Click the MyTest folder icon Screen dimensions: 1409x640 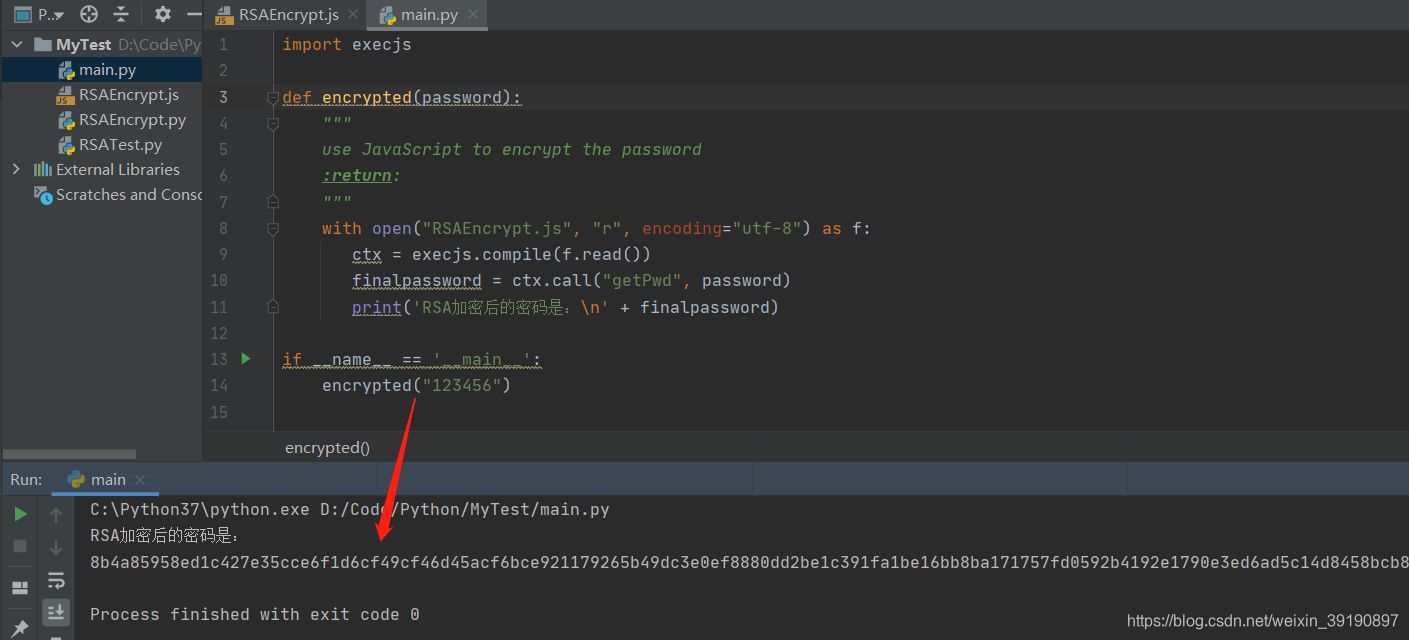[x=43, y=45]
